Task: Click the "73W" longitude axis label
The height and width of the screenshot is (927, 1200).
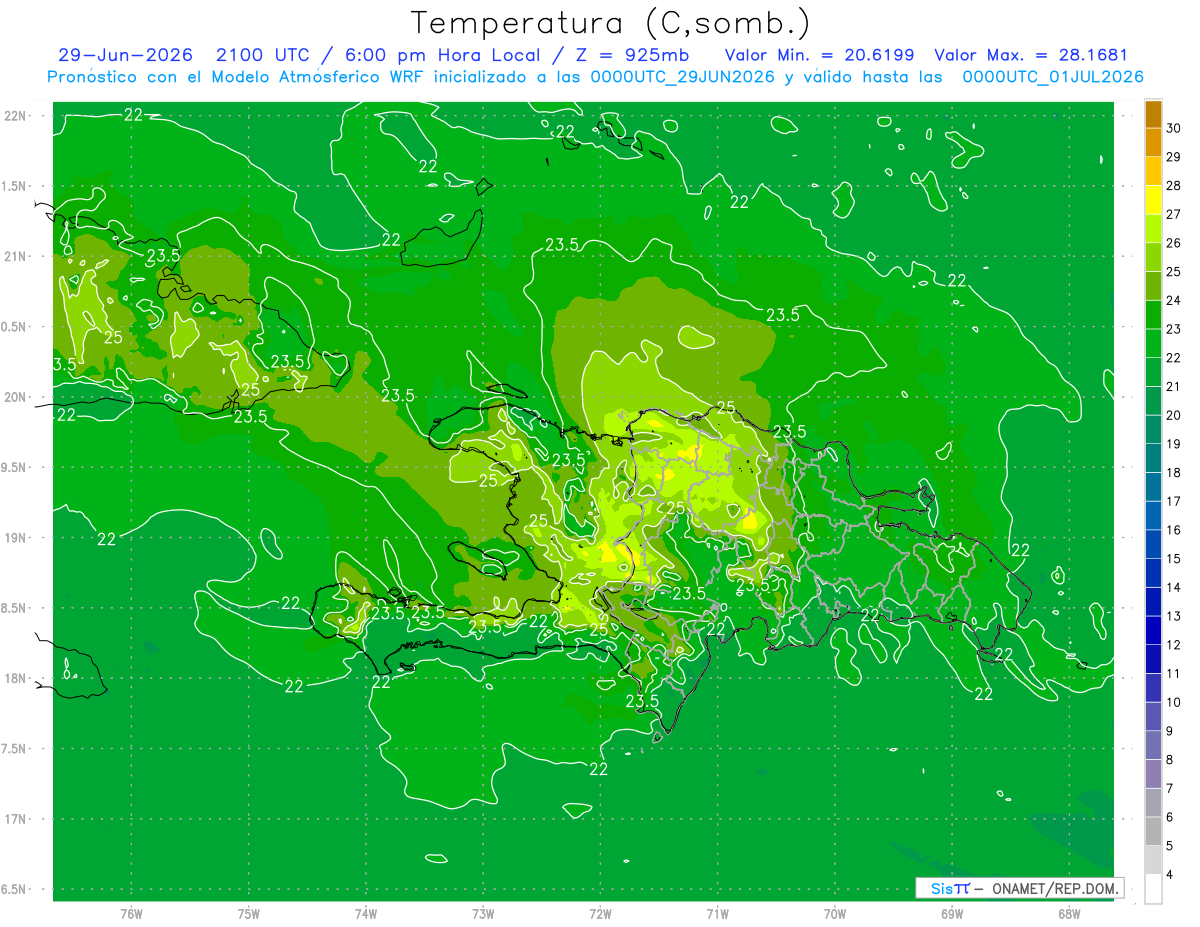Action: (483, 913)
